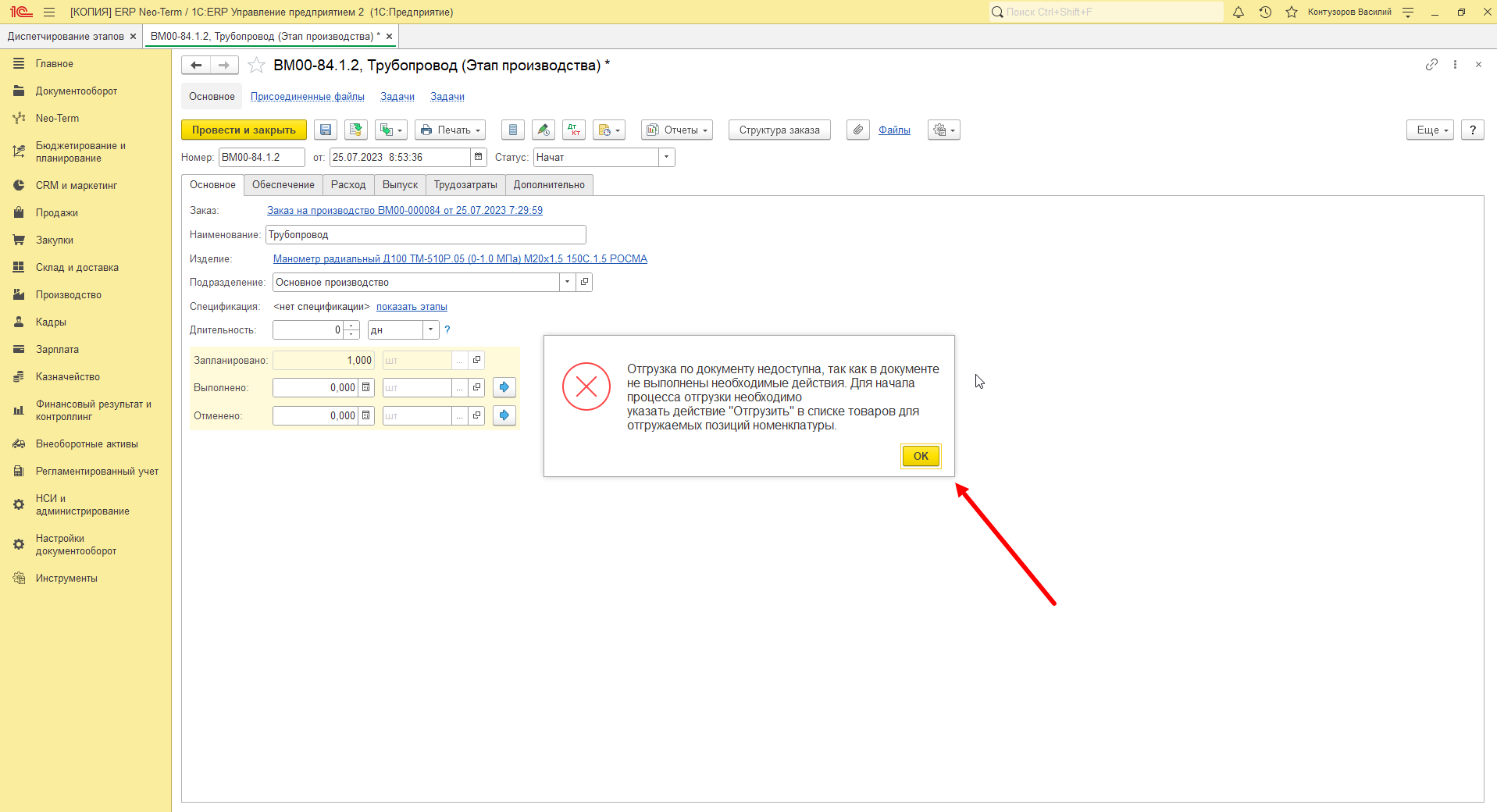The height and width of the screenshot is (812, 1497).
Task: Open Присоединенные файлы link
Action: click(308, 97)
